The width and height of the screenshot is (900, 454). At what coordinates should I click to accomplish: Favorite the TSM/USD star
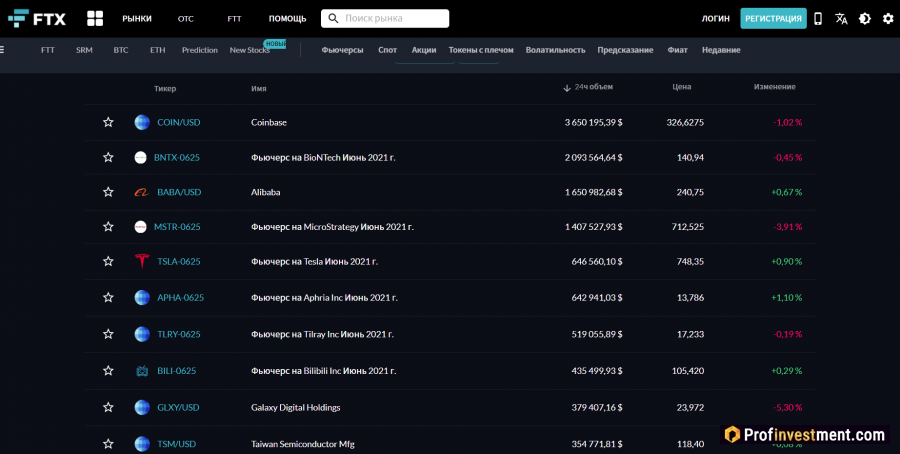108,444
